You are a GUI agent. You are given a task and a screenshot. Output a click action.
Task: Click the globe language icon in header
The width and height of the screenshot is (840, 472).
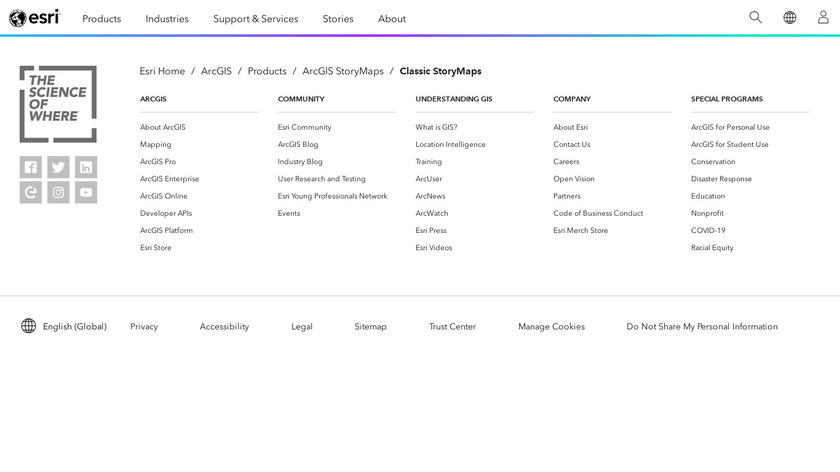pos(789,18)
